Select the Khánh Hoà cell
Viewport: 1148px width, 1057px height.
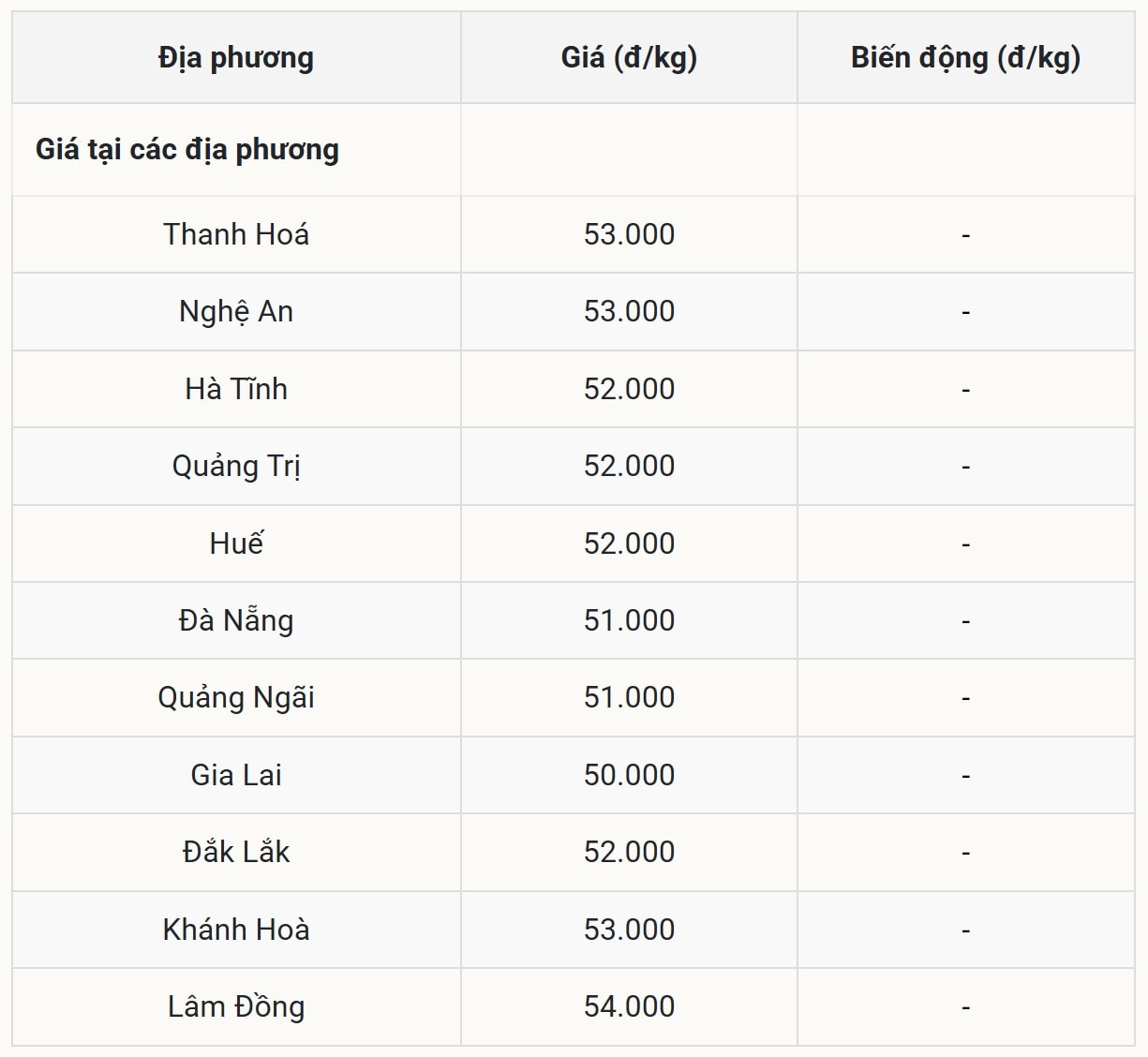point(236,930)
